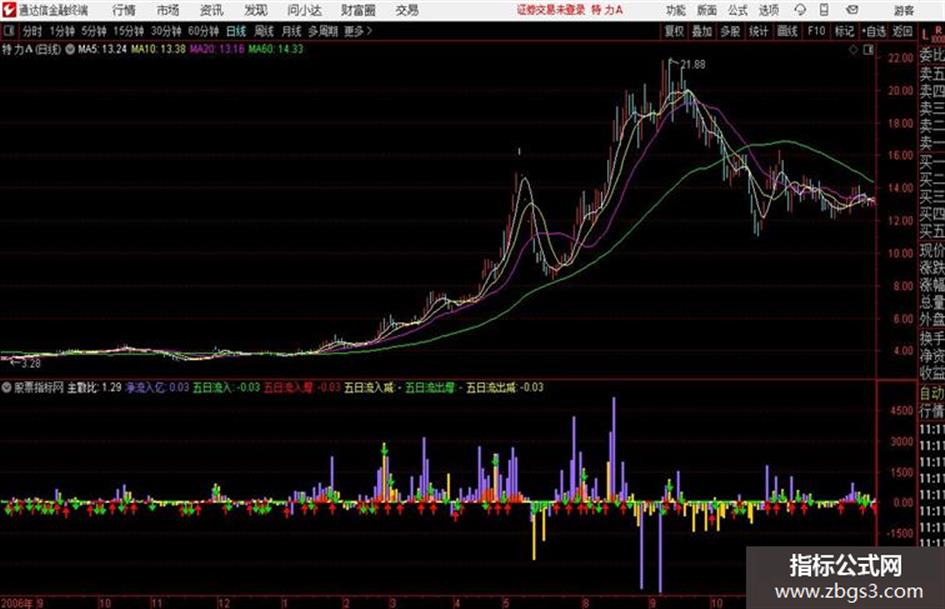Click the diamond icon at chart top-right

pos(854,51)
